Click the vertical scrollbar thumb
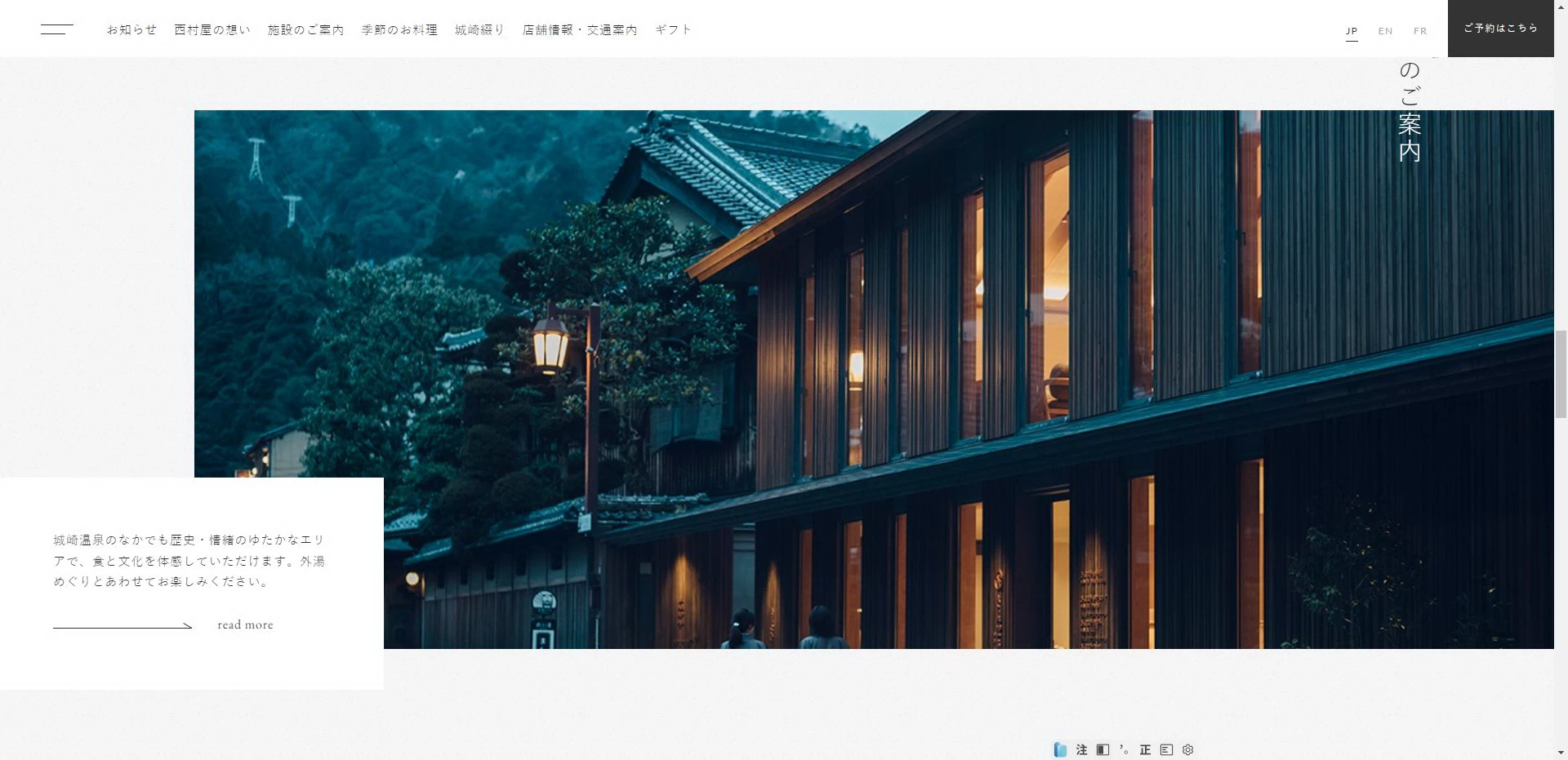 pos(1561,374)
